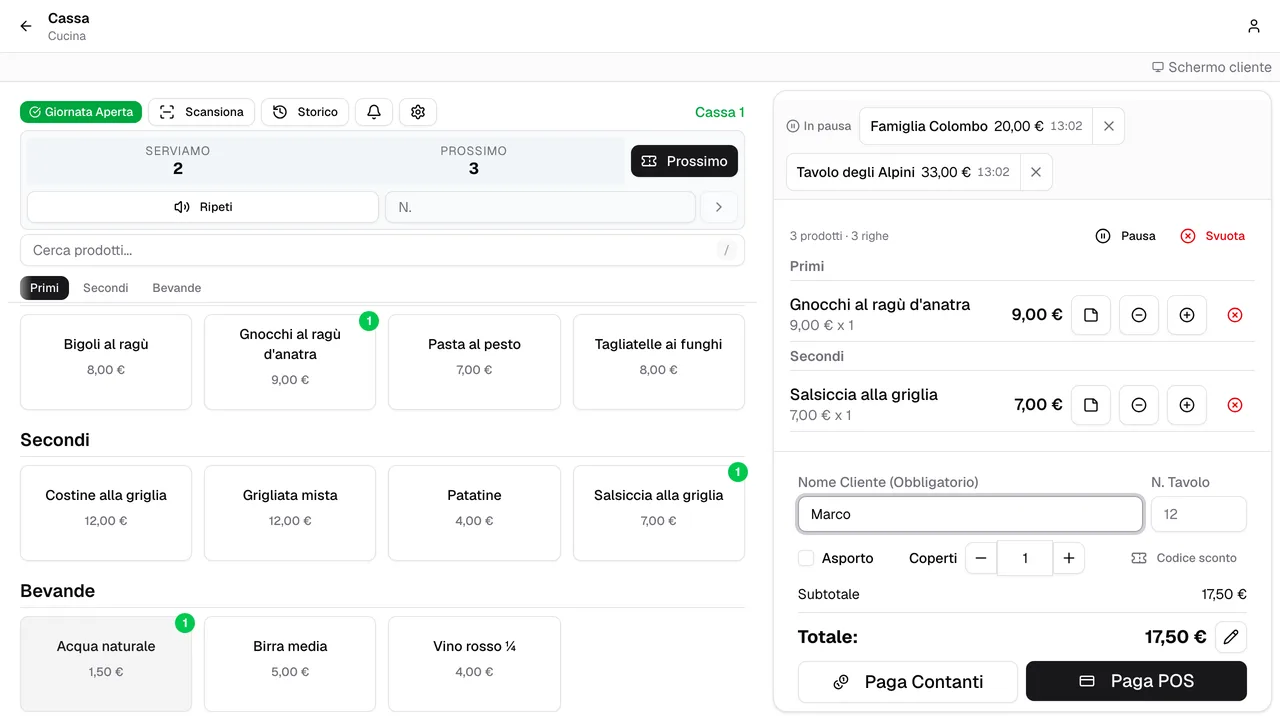Increase quantity of Salsiccia alla griglia
This screenshot has height=720, width=1280.
(x=1187, y=405)
